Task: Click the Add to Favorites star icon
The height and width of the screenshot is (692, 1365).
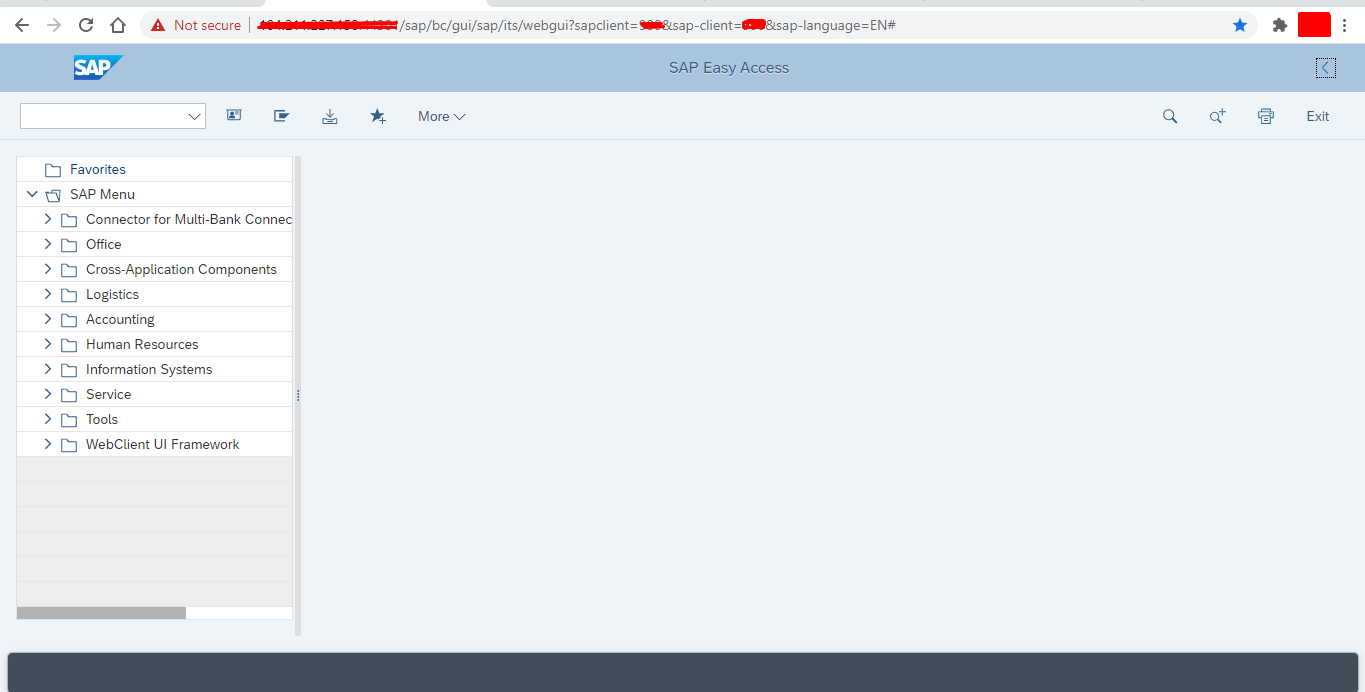Action: (378, 116)
